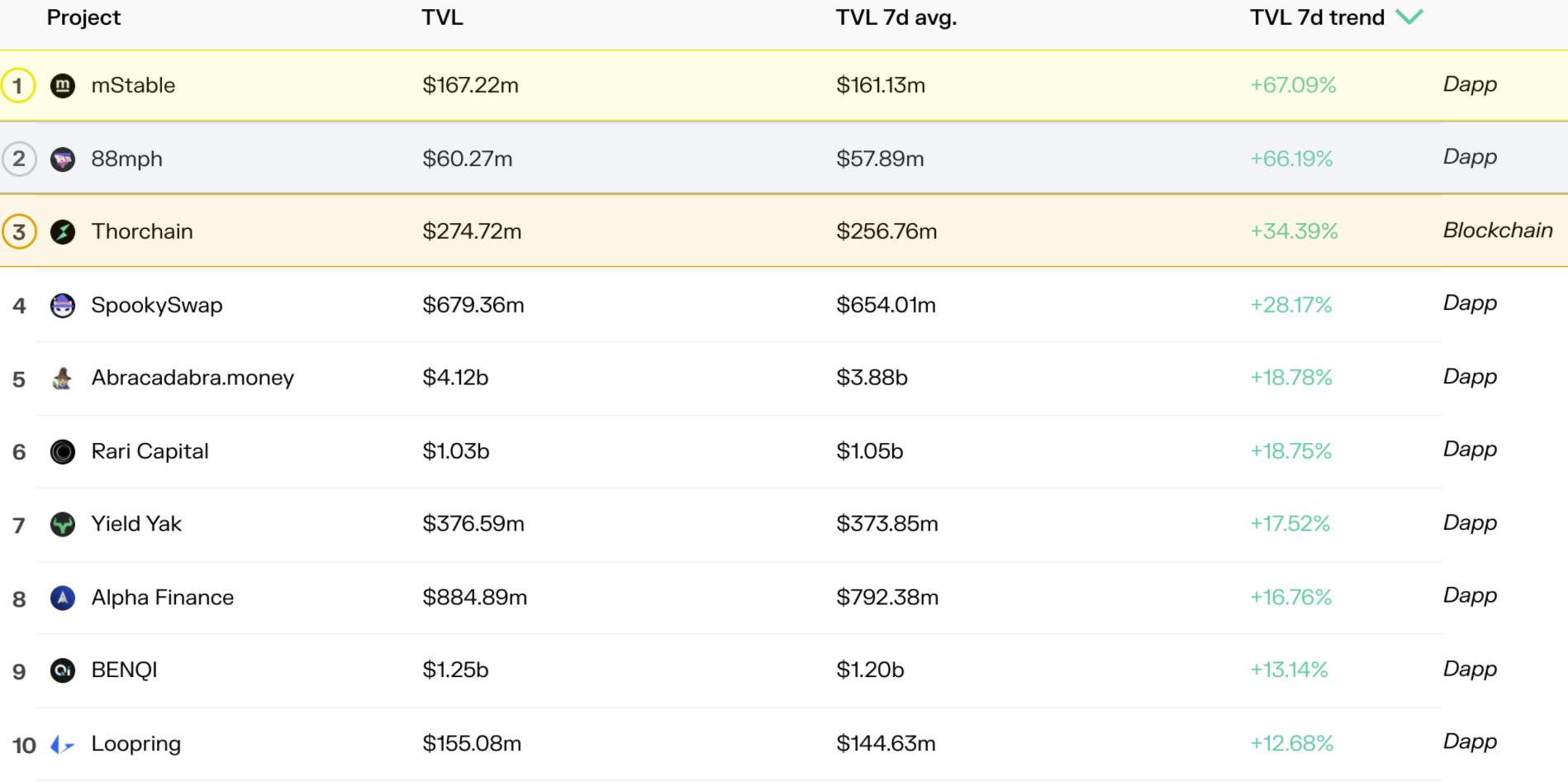Open the mStable project link
The image size is (1568, 782).
pos(133,85)
